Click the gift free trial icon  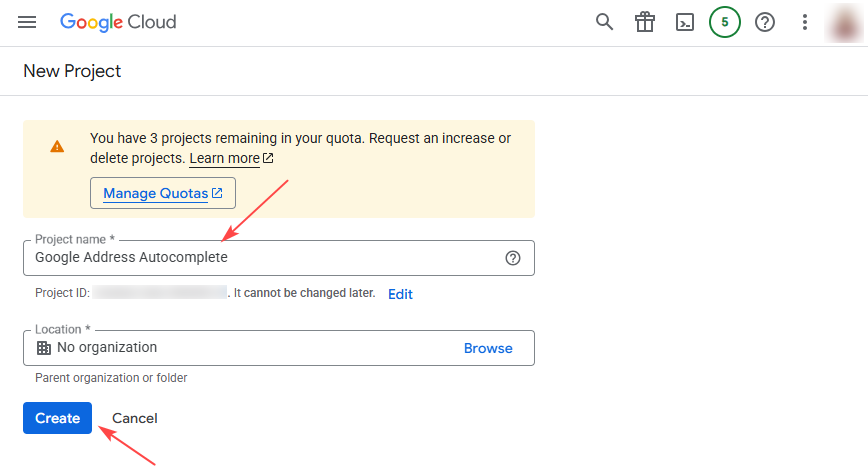point(645,22)
